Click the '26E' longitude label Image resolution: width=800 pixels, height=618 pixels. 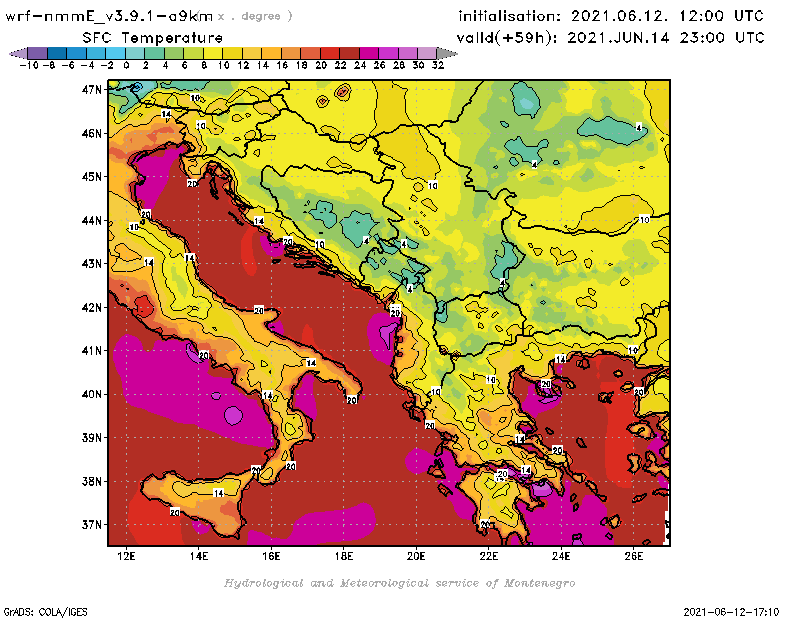[633, 556]
